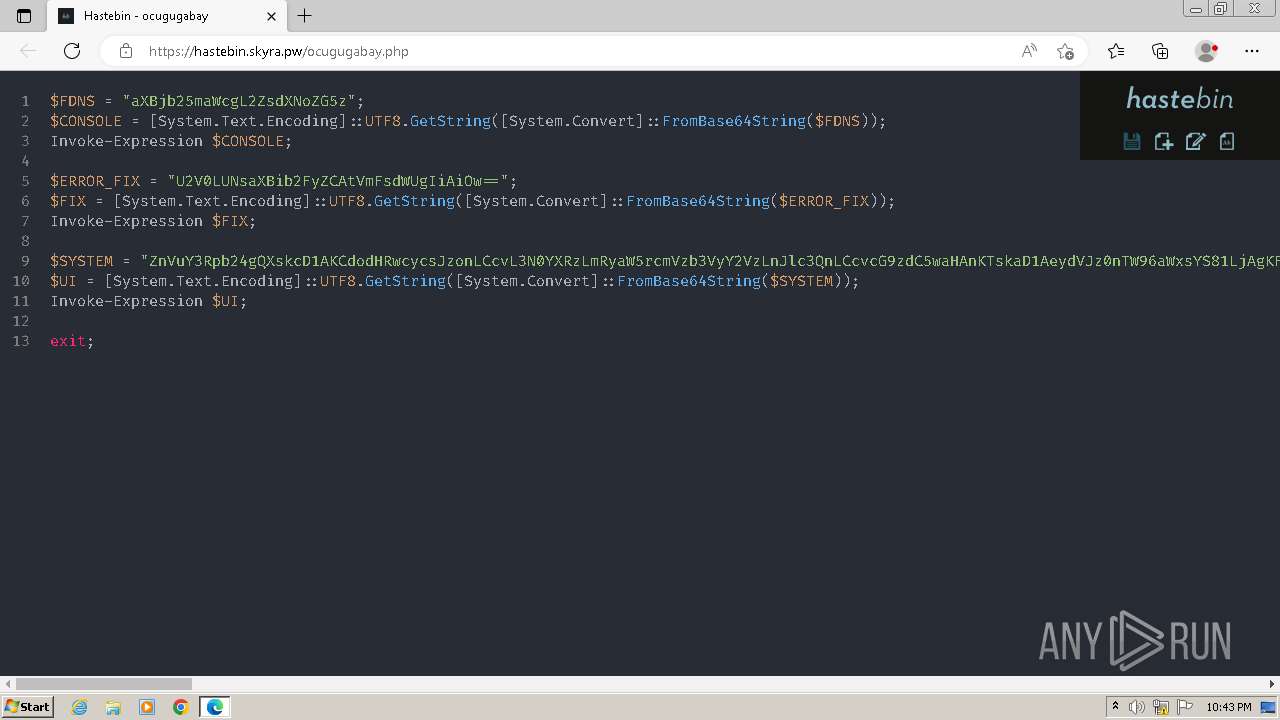Click the $FDNS variable on line 1

73,101
